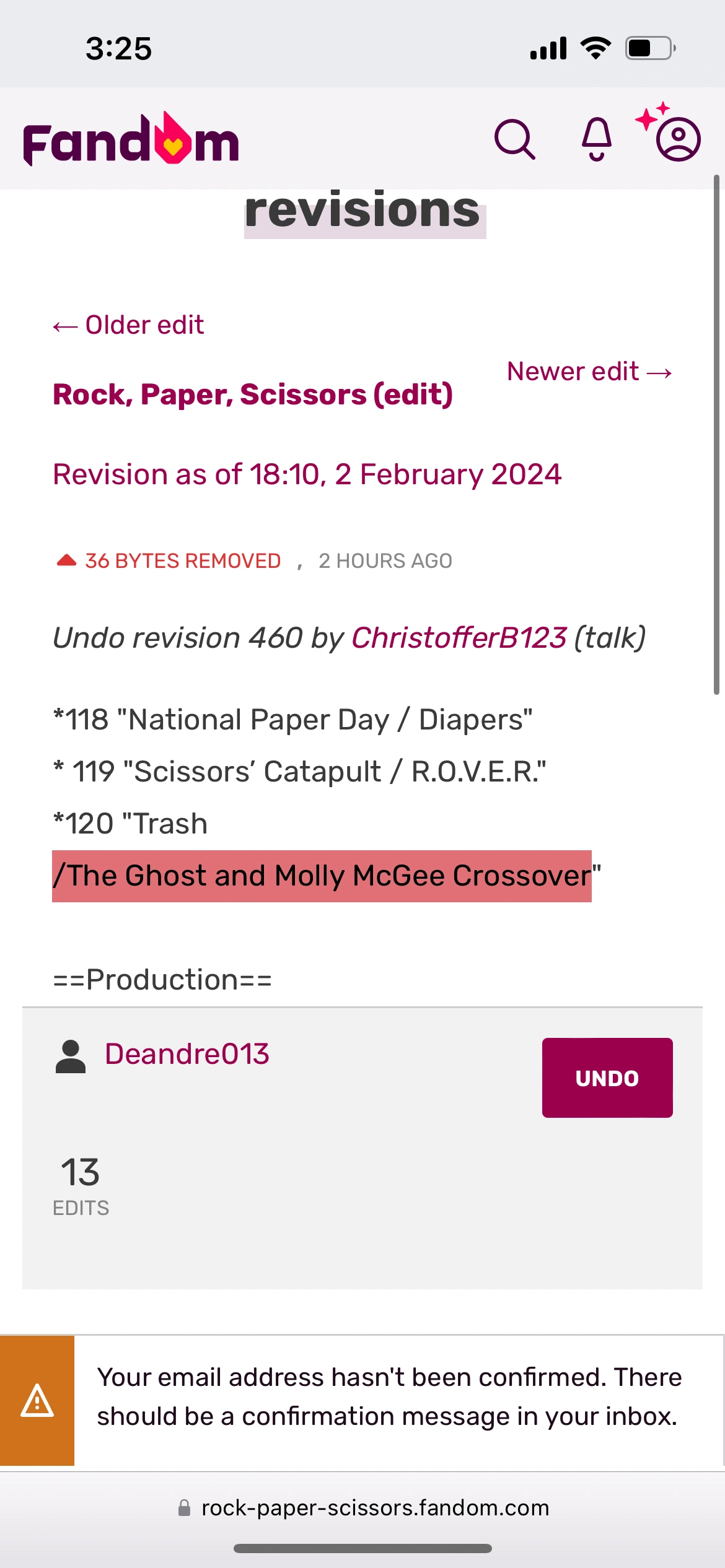Tap the red bytes-removed triangle icon
The height and width of the screenshot is (1568, 725).
(x=66, y=560)
